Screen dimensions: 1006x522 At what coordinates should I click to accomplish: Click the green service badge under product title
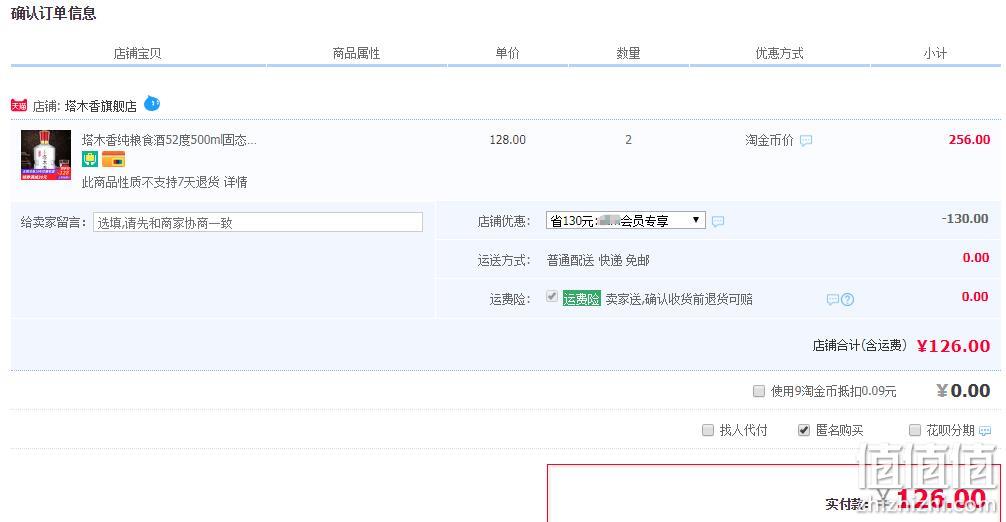90,159
